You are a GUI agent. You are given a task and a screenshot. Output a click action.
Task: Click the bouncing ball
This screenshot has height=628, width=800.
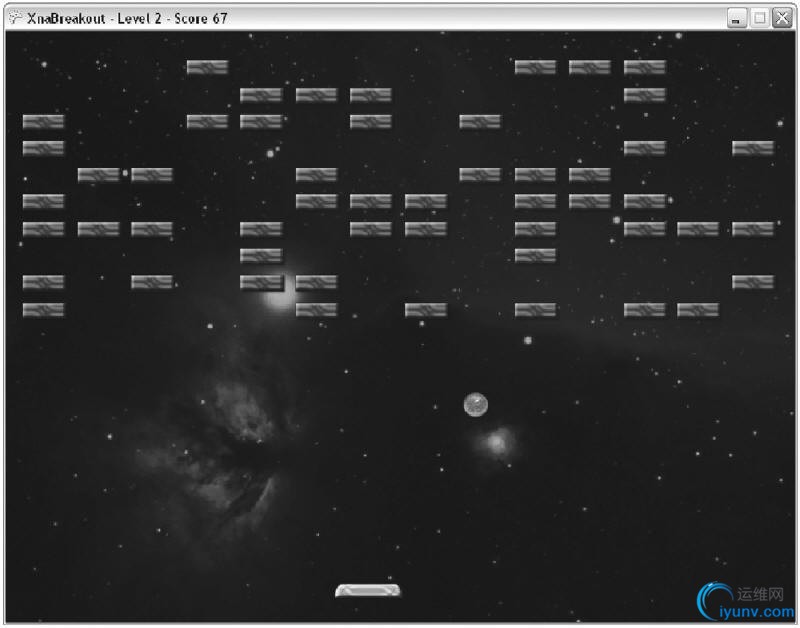point(476,405)
